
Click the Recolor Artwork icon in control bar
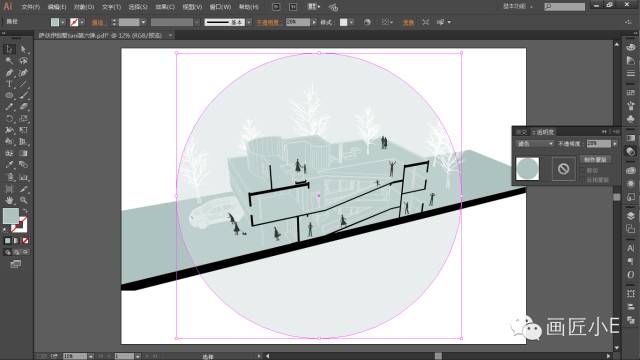tap(367, 22)
